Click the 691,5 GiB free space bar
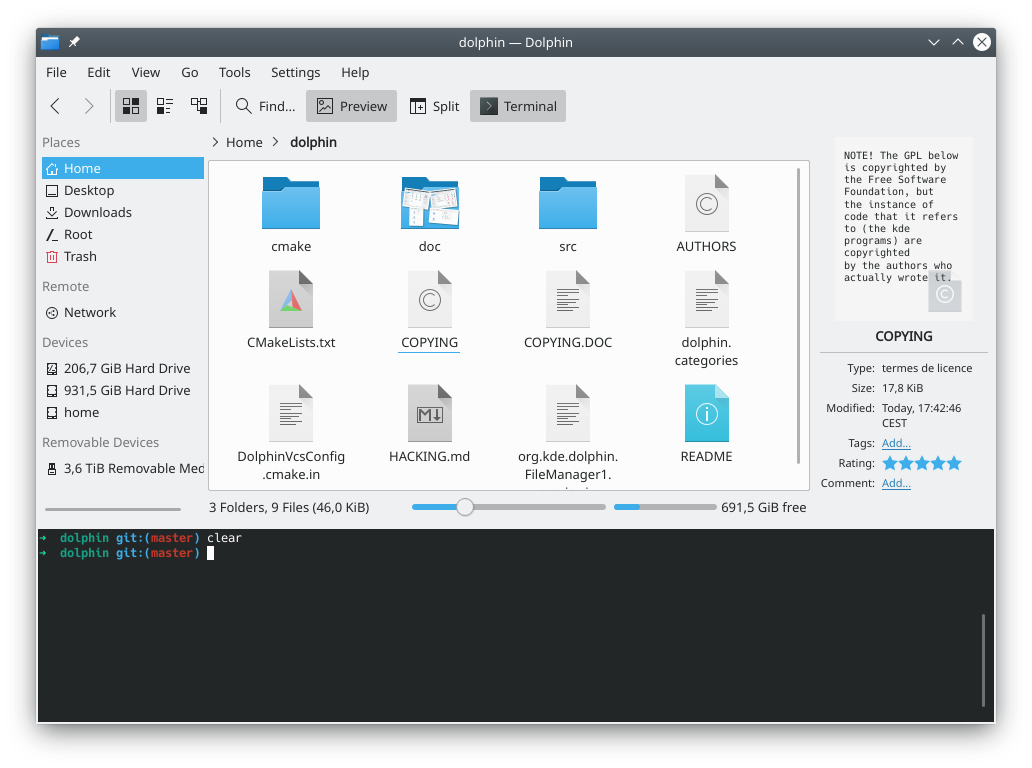This screenshot has height=768, width=1032. click(665, 507)
